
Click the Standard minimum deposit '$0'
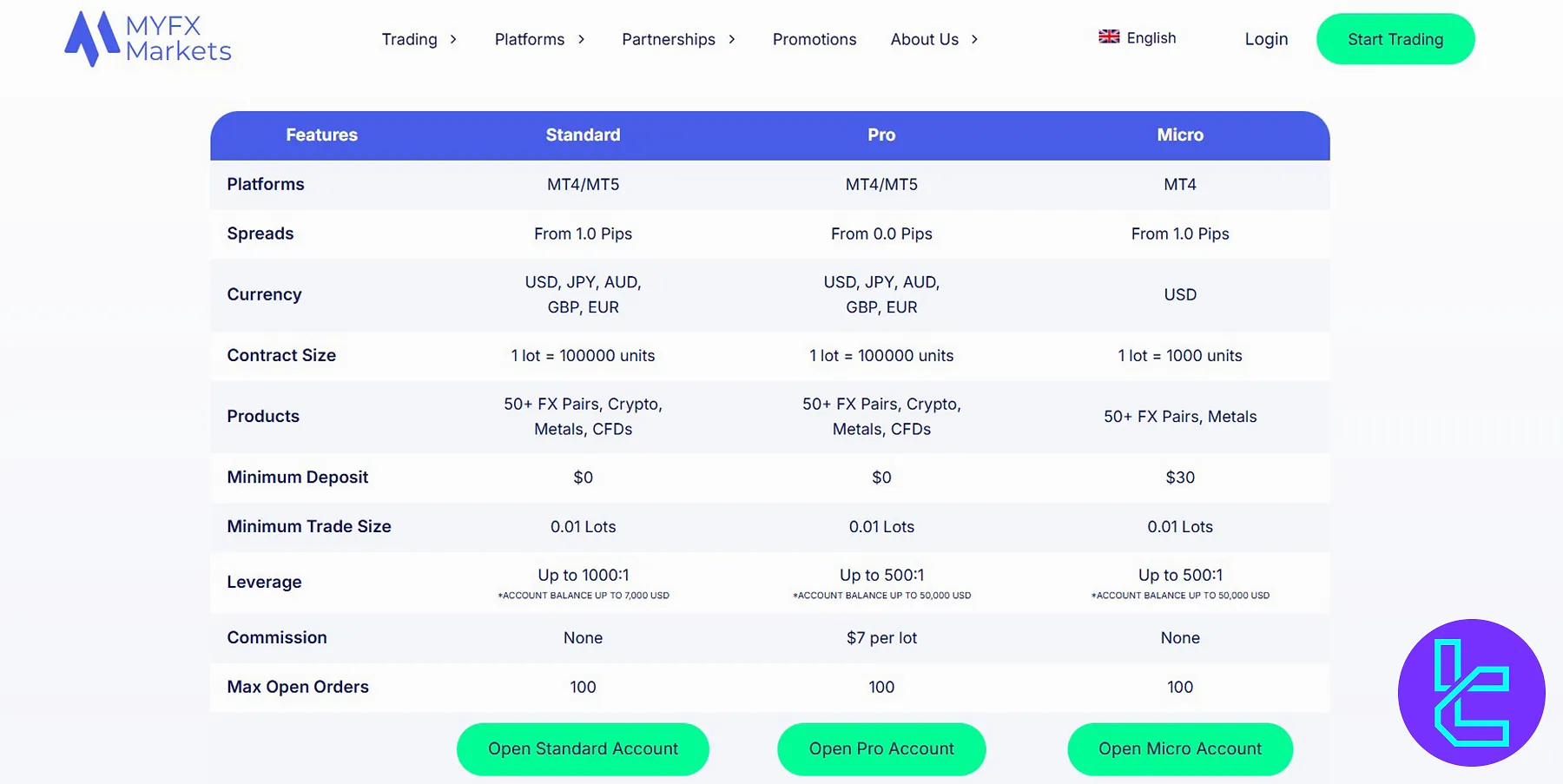coord(583,478)
